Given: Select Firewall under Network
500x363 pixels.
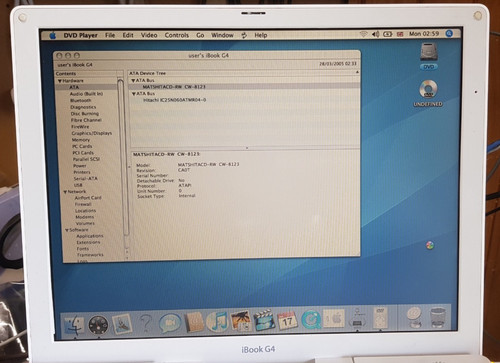Looking at the screenshot, I should (83, 204).
